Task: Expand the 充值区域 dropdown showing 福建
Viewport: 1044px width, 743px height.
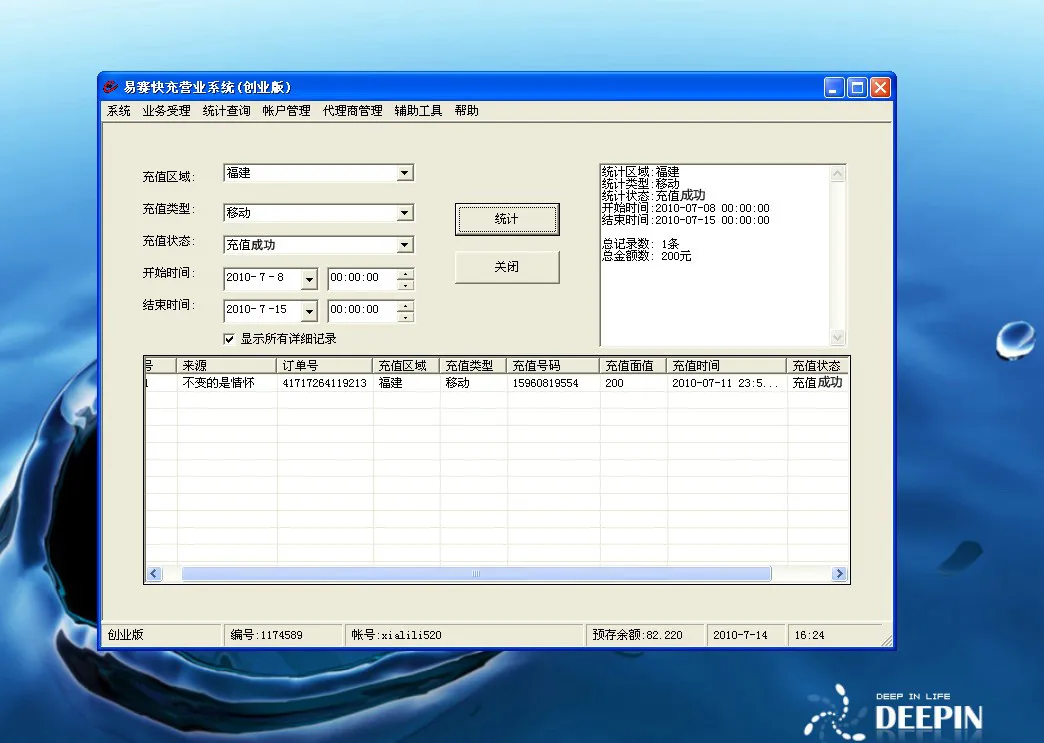Action: click(404, 173)
